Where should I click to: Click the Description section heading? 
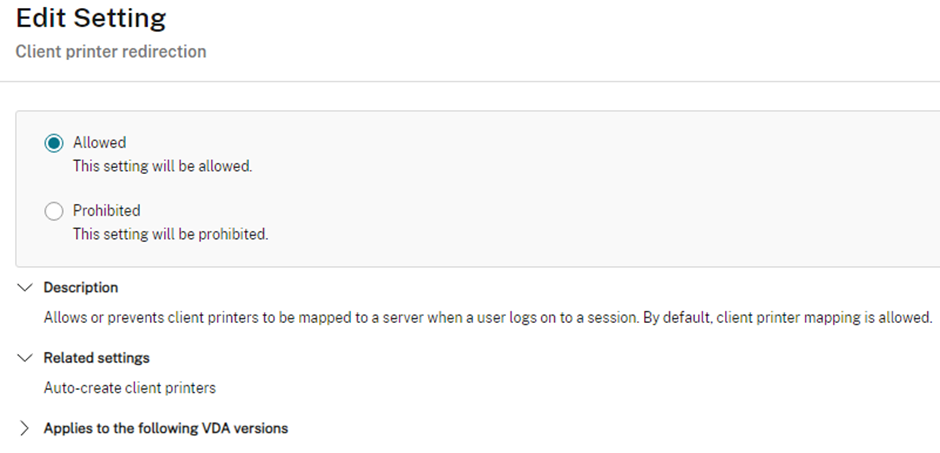81,288
